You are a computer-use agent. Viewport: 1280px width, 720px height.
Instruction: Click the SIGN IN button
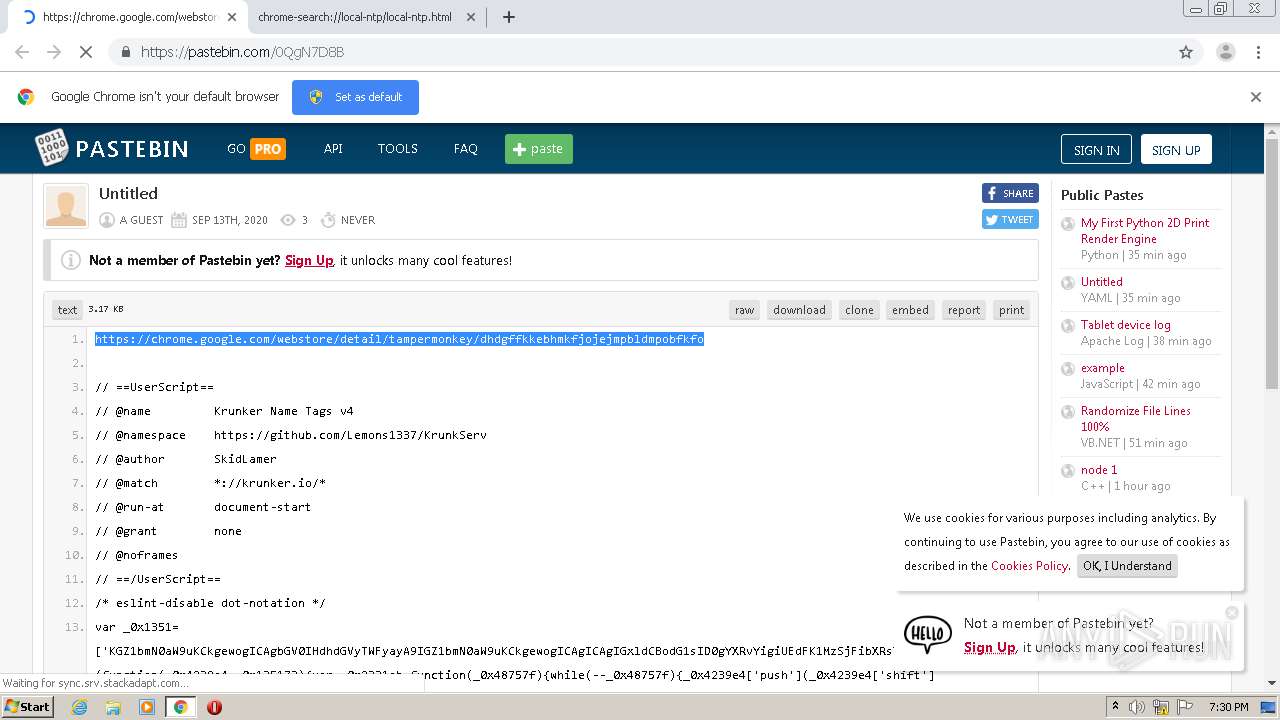1096,149
